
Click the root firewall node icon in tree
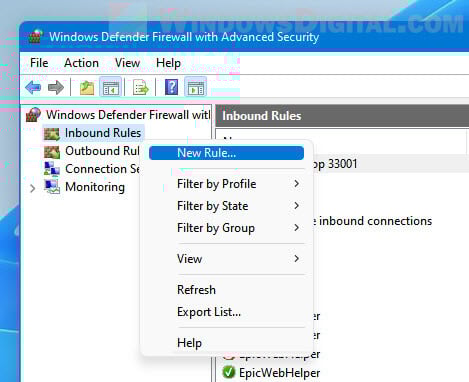click(33, 115)
